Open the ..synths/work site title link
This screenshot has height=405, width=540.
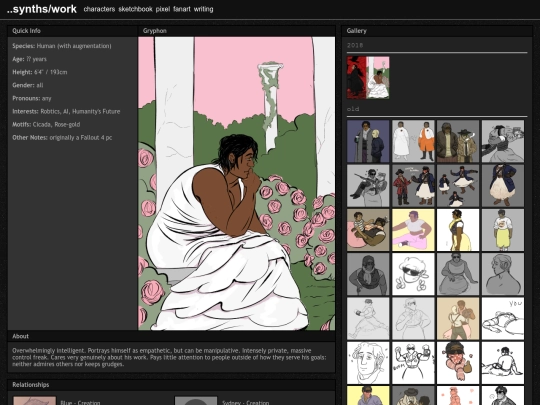pos(42,9)
